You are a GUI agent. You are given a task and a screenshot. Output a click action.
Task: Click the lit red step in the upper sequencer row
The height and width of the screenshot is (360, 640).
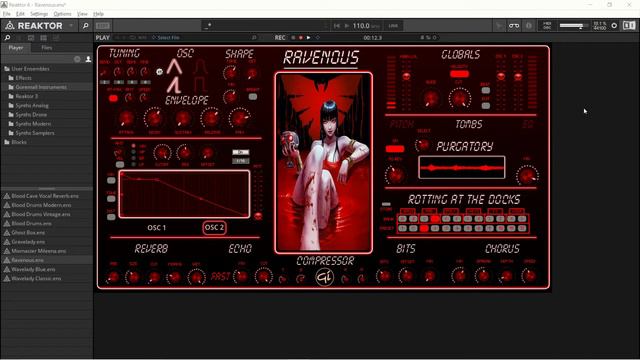point(435,219)
